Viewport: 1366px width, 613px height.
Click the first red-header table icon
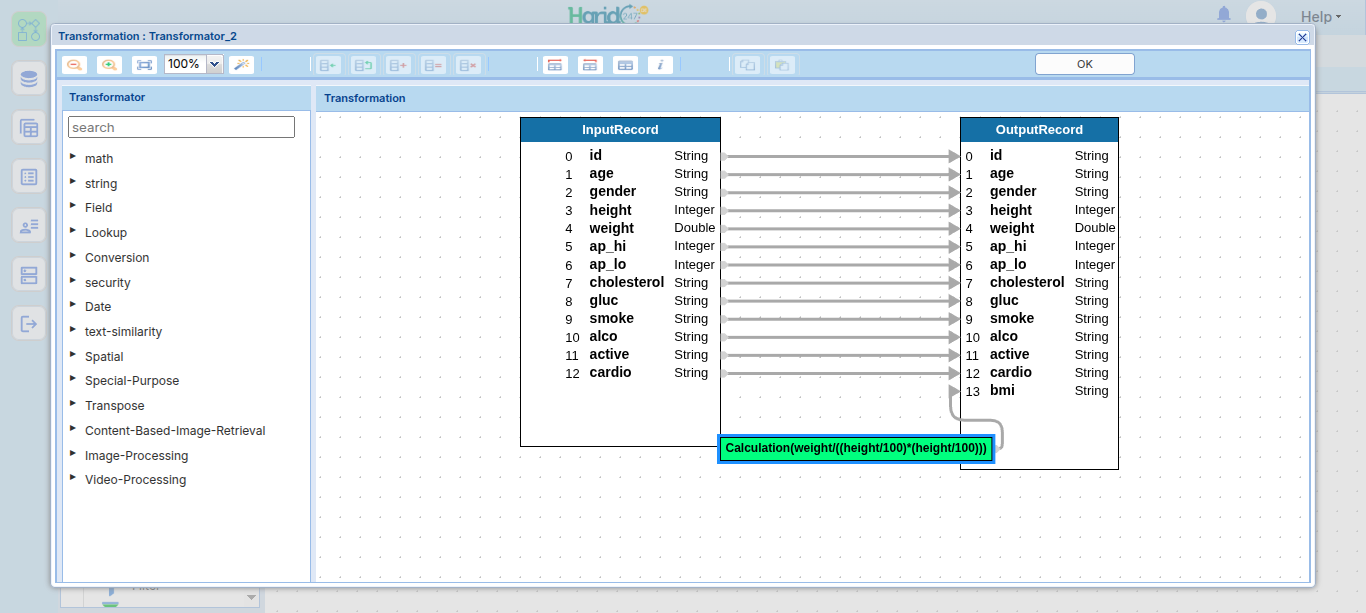(x=555, y=65)
